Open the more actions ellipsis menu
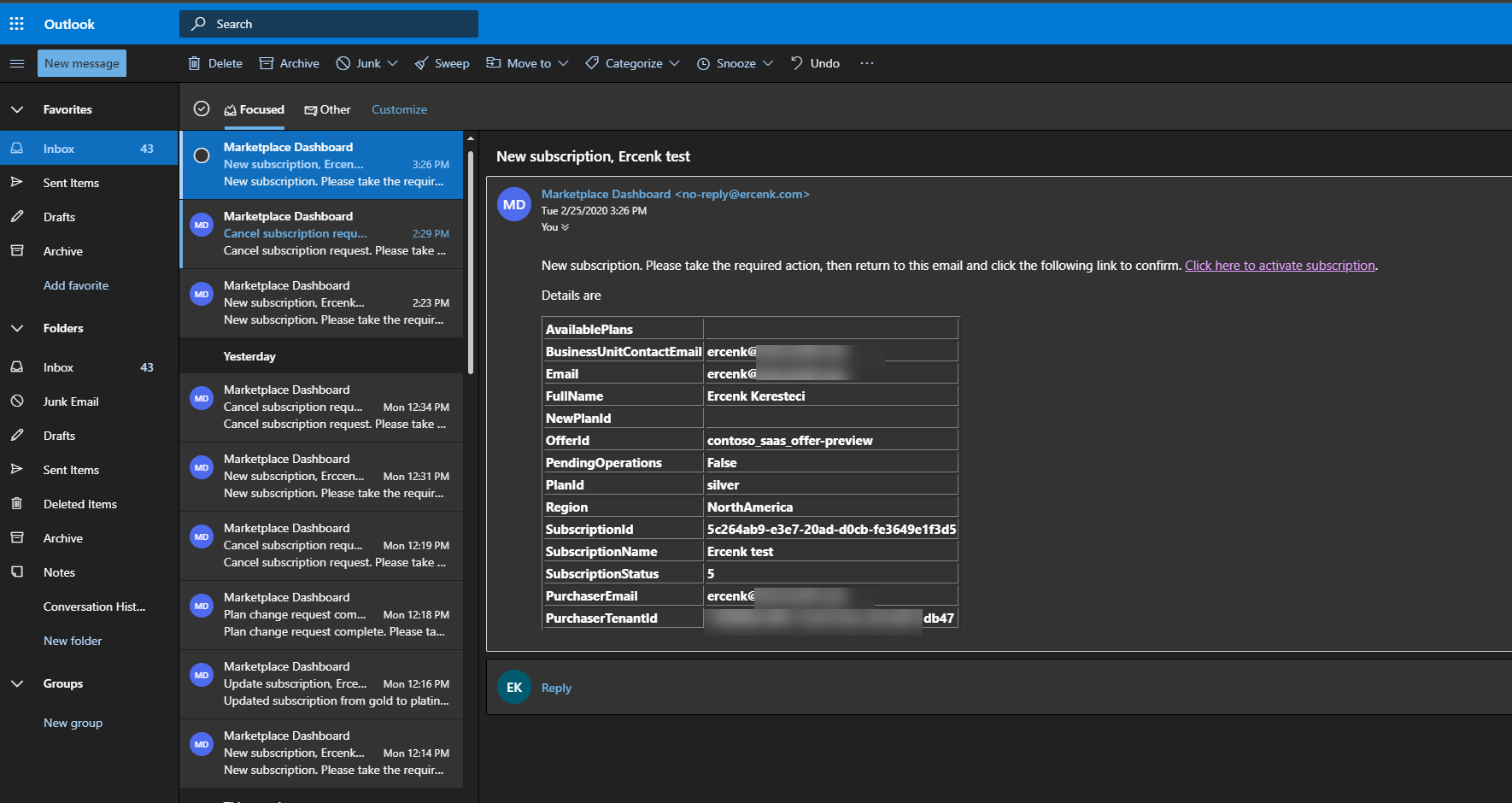 pyautogui.click(x=867, y=63)
